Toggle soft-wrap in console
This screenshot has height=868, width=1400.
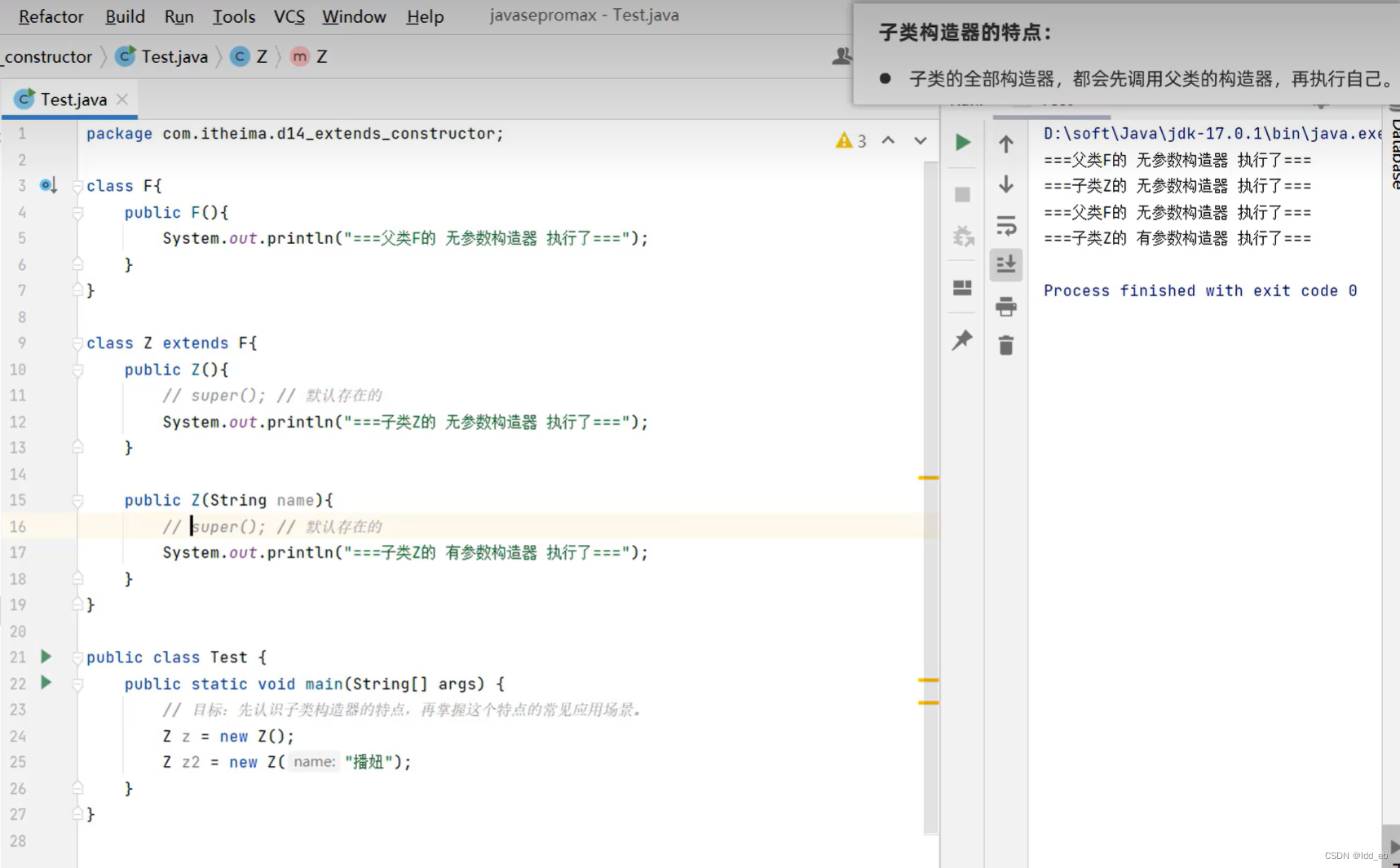coord(1006,225)
